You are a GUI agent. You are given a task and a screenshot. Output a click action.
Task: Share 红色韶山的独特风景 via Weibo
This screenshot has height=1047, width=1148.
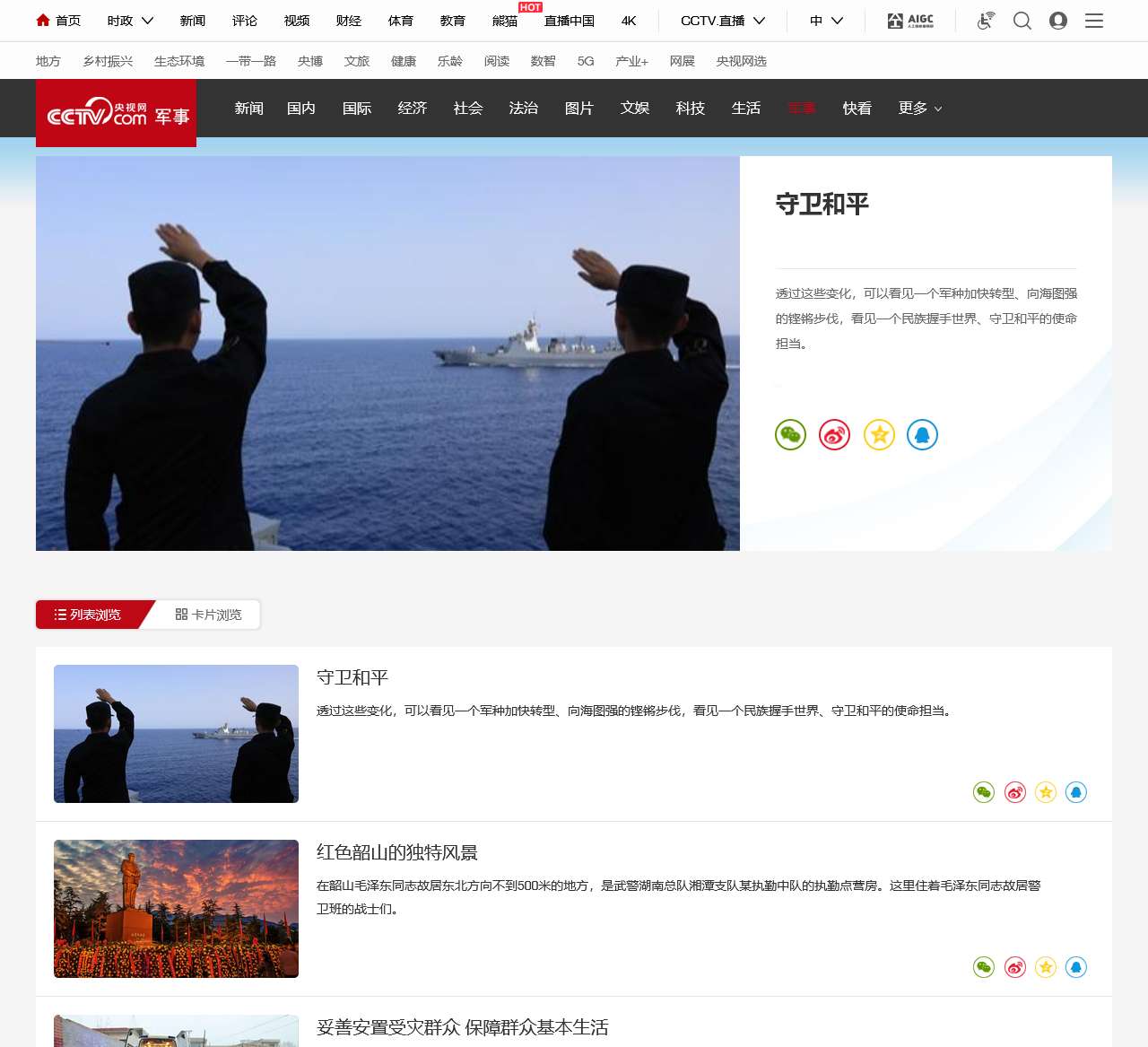click(x=1014, y=967)
